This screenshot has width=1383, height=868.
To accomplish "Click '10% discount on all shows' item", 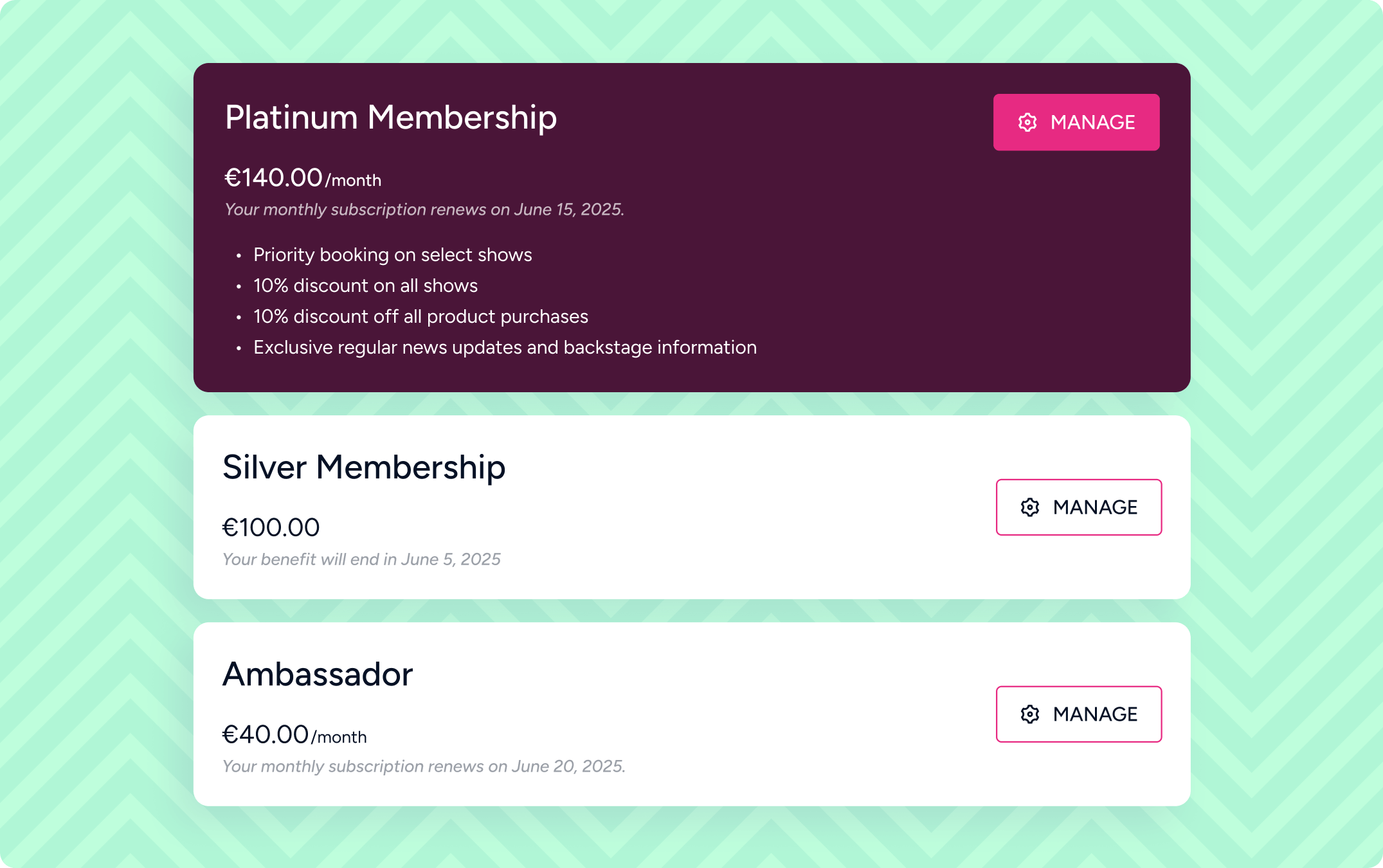I will pyautogui.click(x=365, y=286).
